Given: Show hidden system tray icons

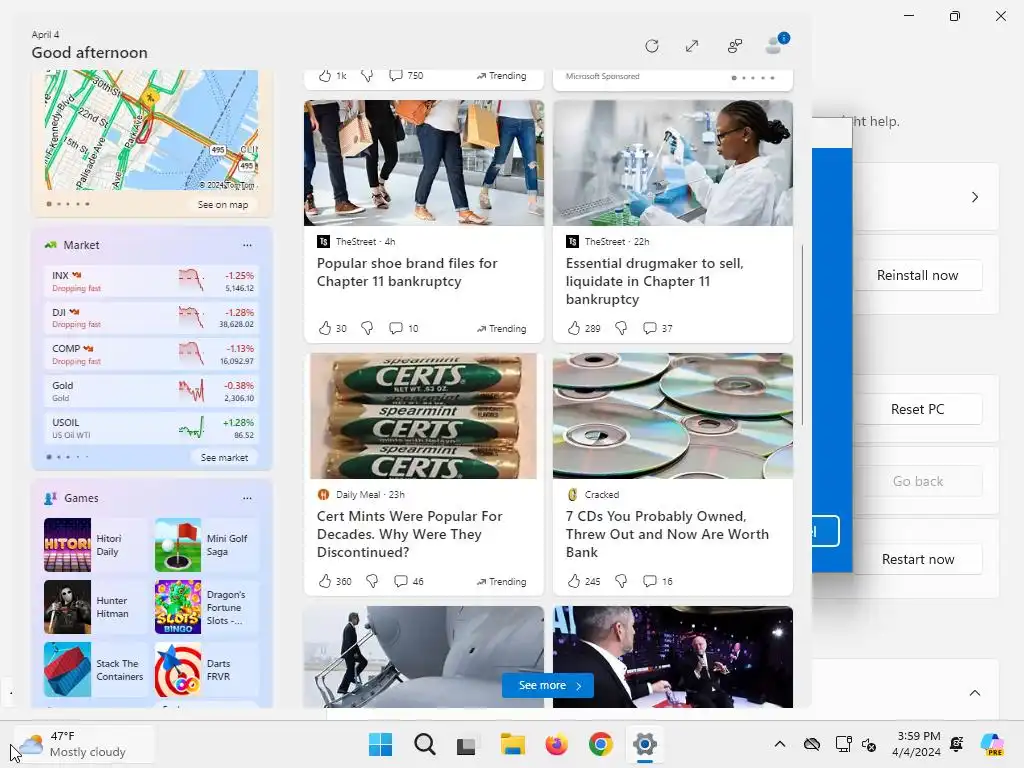Looking at the screenshot, I should [x=780, y=744].
